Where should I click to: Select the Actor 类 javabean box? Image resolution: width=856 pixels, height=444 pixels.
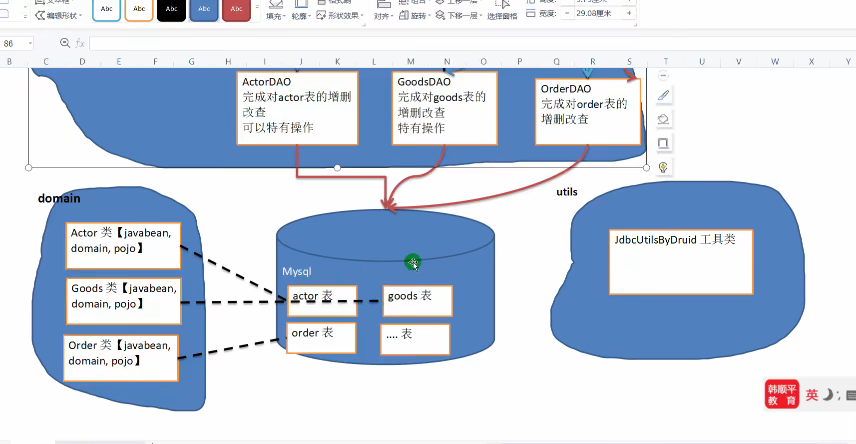coord(123,246)
